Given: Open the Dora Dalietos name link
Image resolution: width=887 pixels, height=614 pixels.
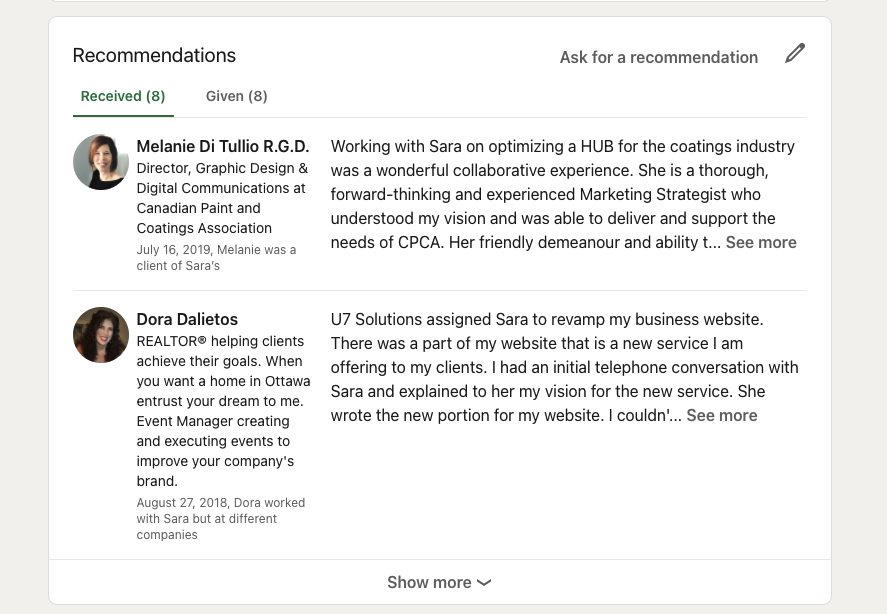Looking at the screenshot, I should (187, 319).
